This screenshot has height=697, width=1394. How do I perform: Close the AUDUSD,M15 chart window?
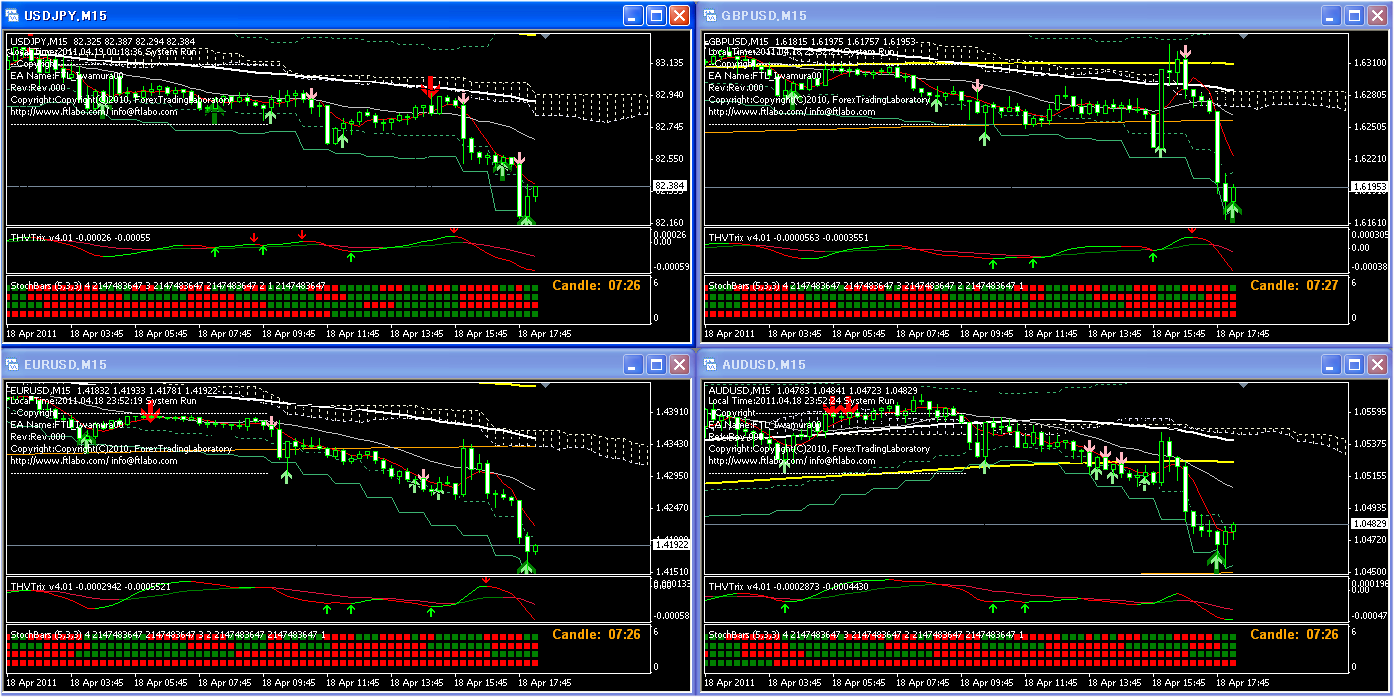(1376, 364)
